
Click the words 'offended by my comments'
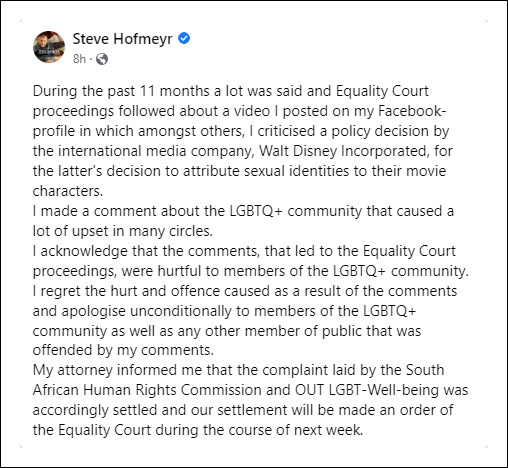click(123, 350)
